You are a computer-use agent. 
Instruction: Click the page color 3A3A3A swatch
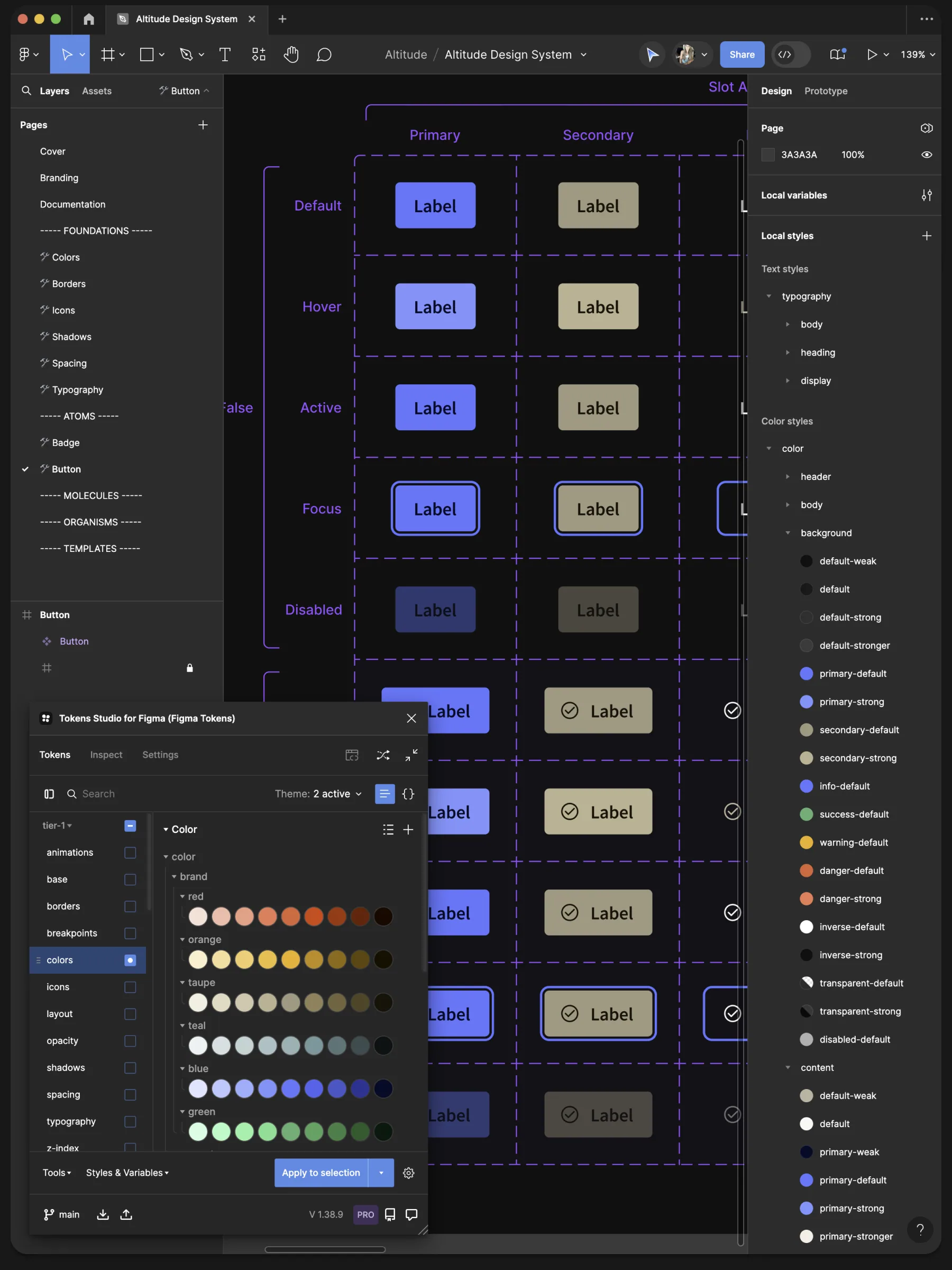point(768,155)
